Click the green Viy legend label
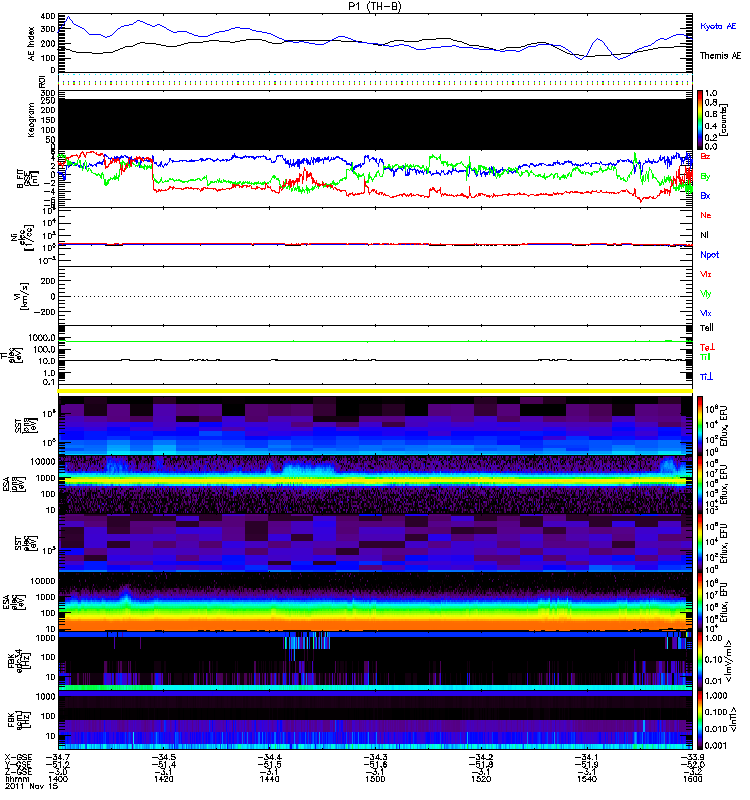750x800 pixels. click(x=706, y=294)
